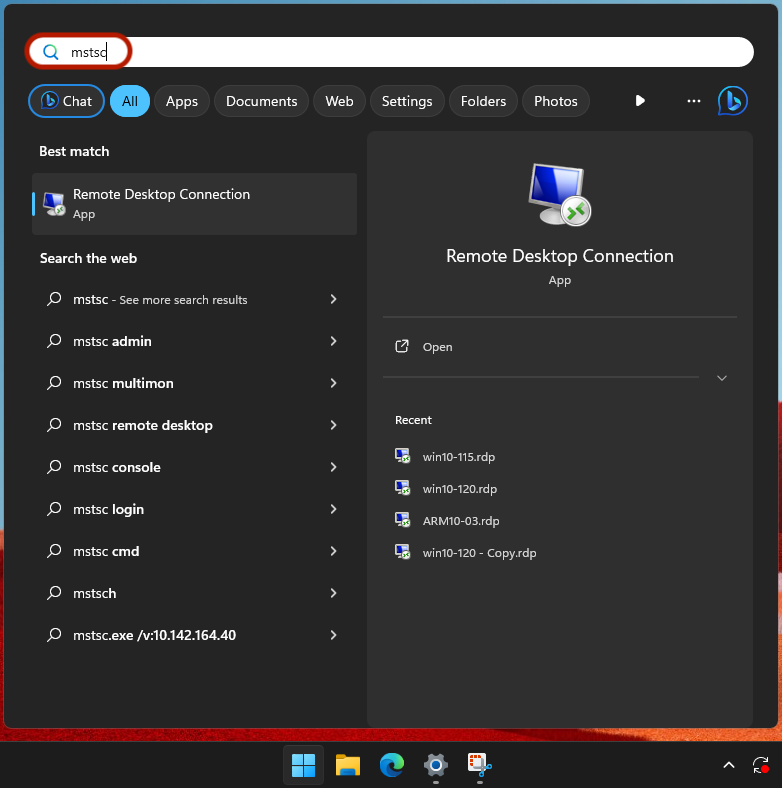Screen dimensions: 782x788
Task: Click the Remote Desktop Connection icon in best match
Action: (54, 204)
